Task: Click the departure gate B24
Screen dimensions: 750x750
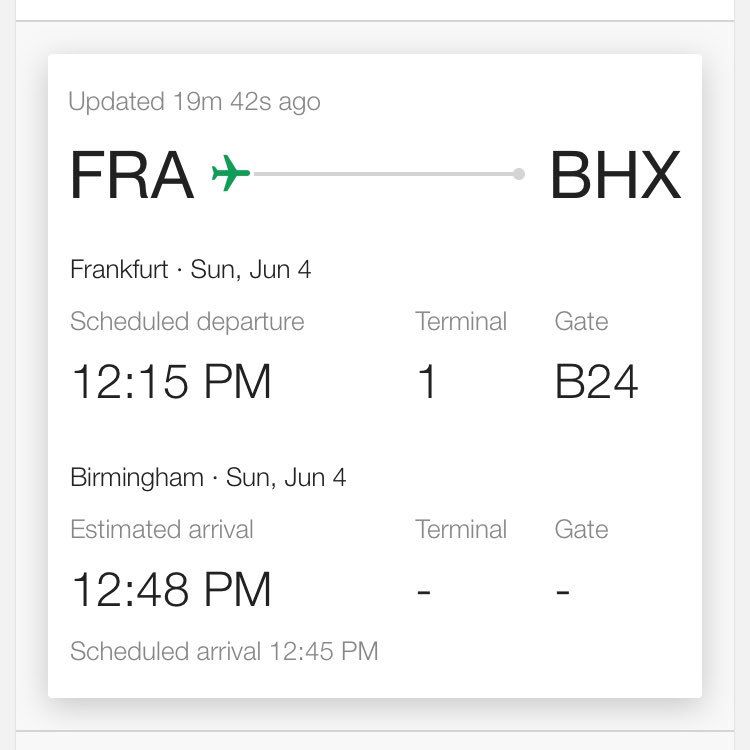Action: [596, 382]
